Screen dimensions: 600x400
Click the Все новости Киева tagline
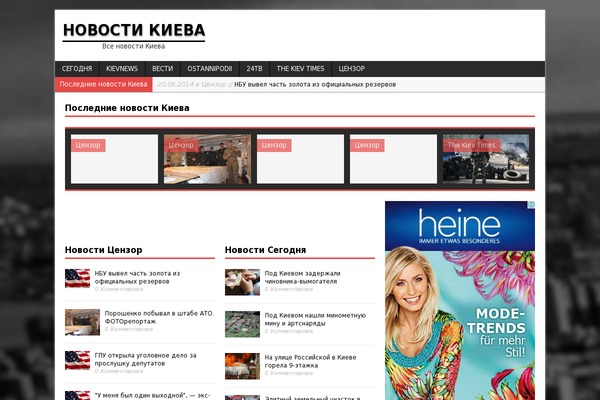click(134, 46)
